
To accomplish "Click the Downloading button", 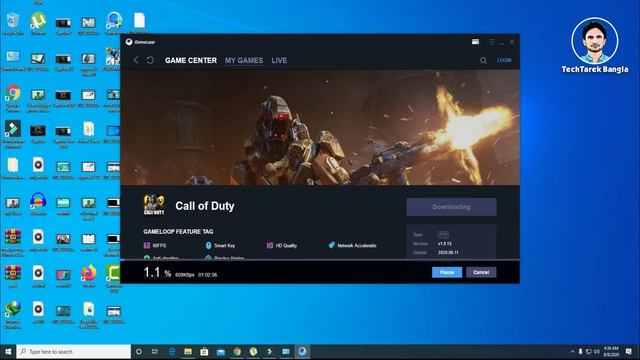I will click(451, 207).
